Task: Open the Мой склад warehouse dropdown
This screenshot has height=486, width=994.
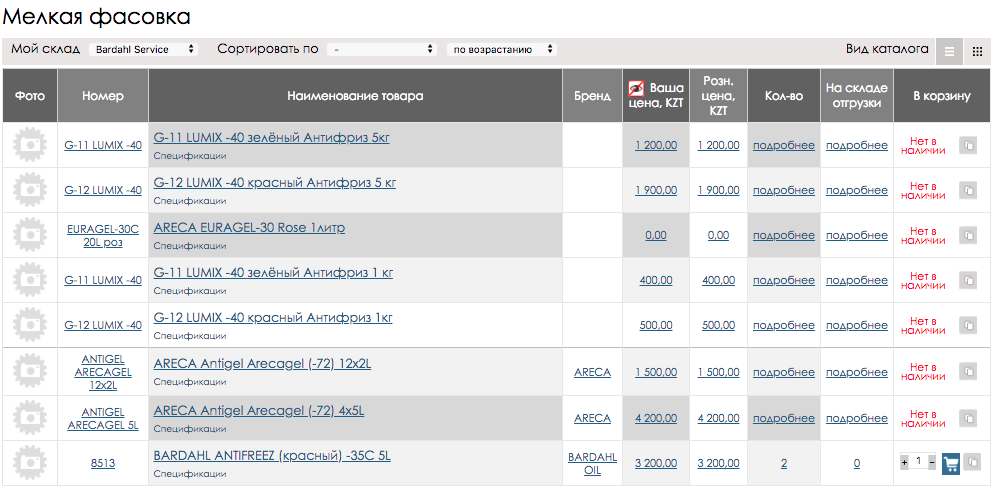Action: coord(143,49)
